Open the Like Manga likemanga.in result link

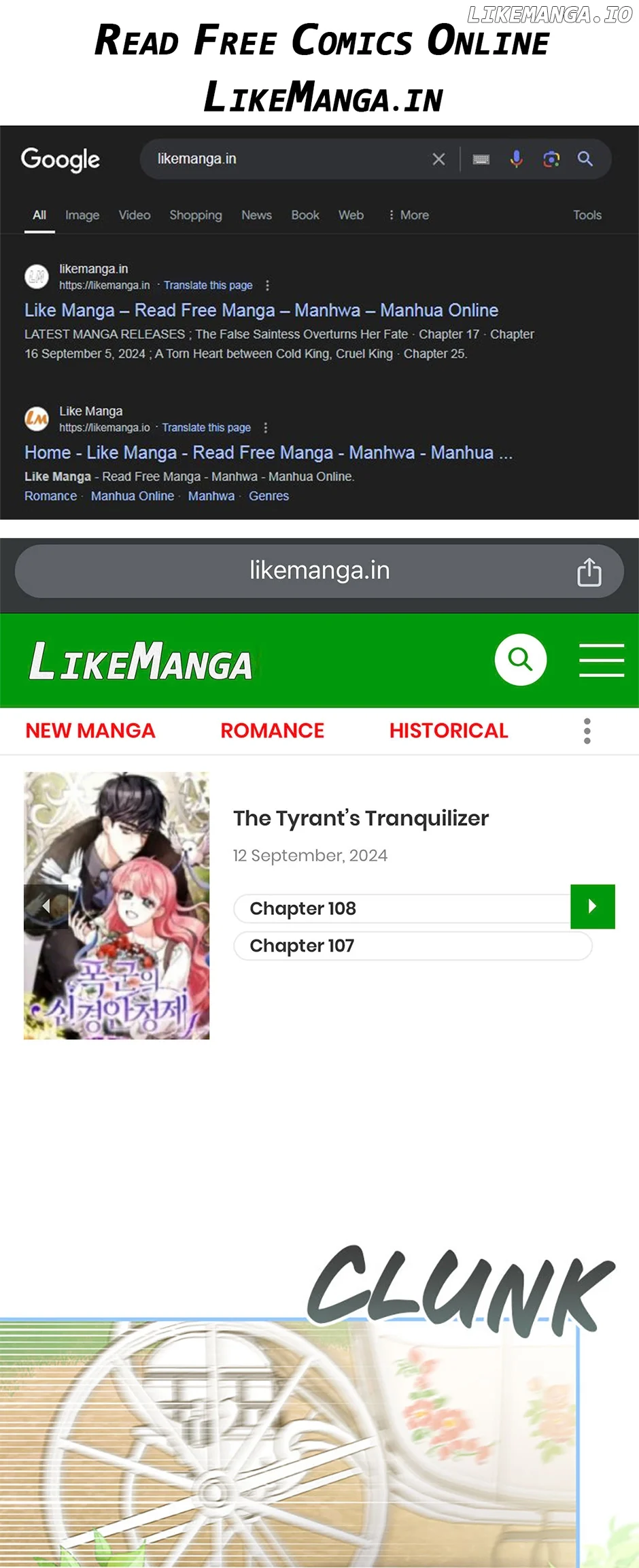coord(262,310)
